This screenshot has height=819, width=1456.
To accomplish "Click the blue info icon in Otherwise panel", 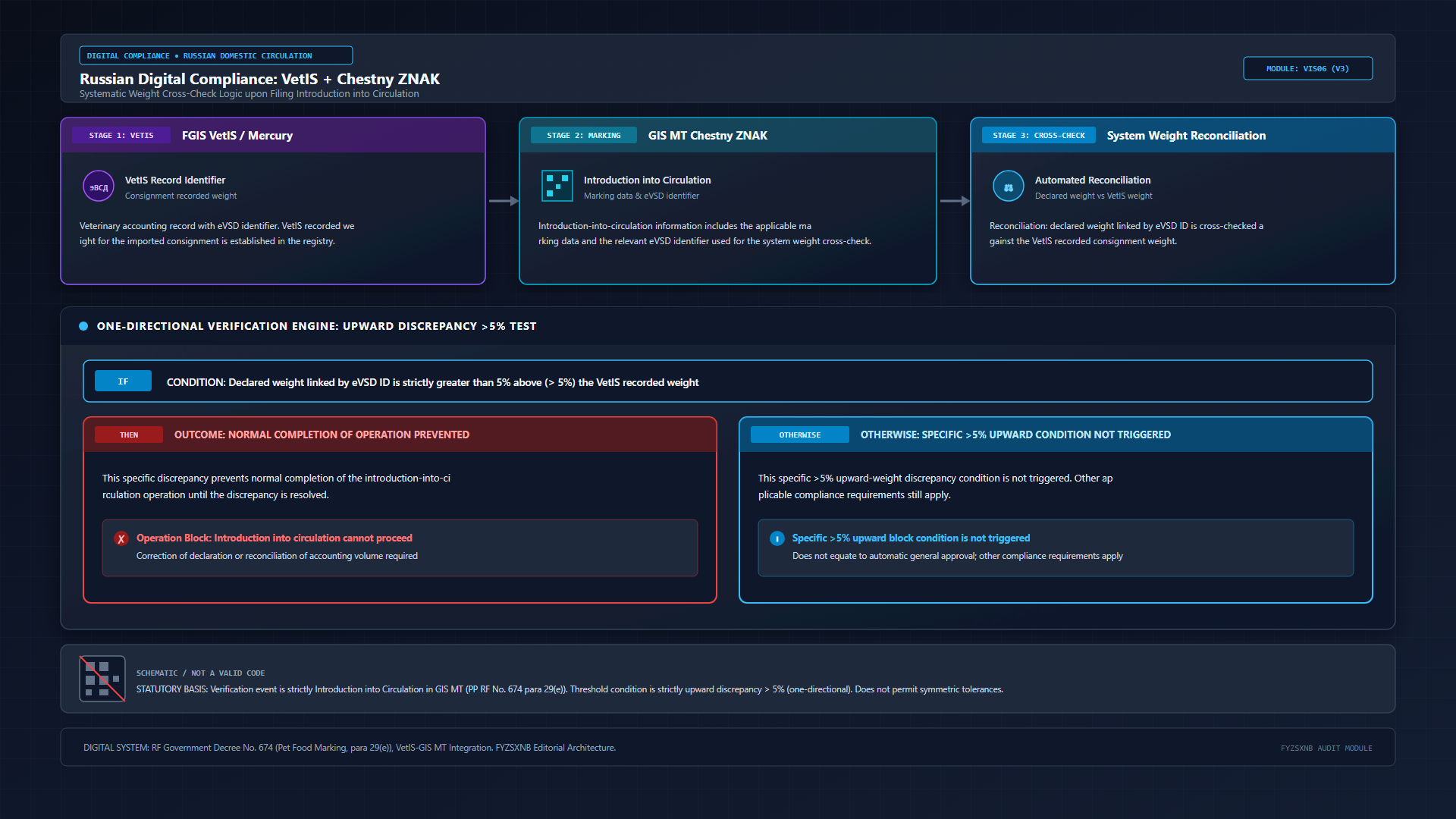I will (x=777, y=539).
